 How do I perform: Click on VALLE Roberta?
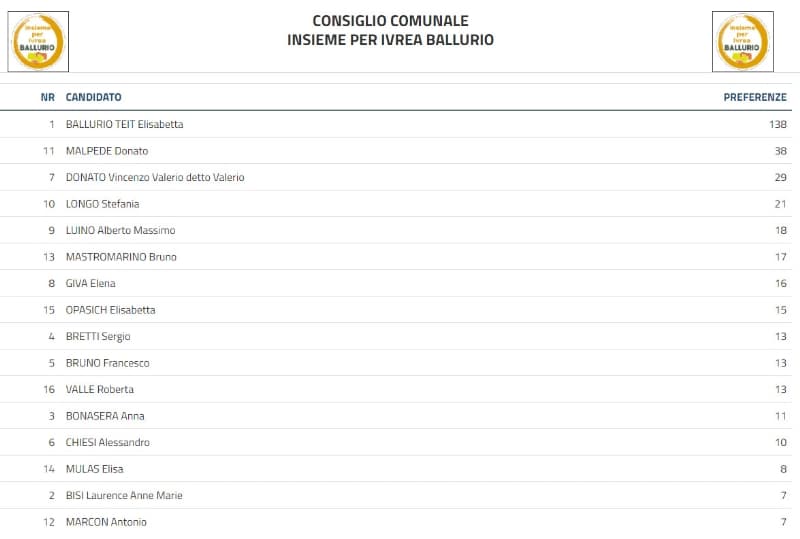99,389
